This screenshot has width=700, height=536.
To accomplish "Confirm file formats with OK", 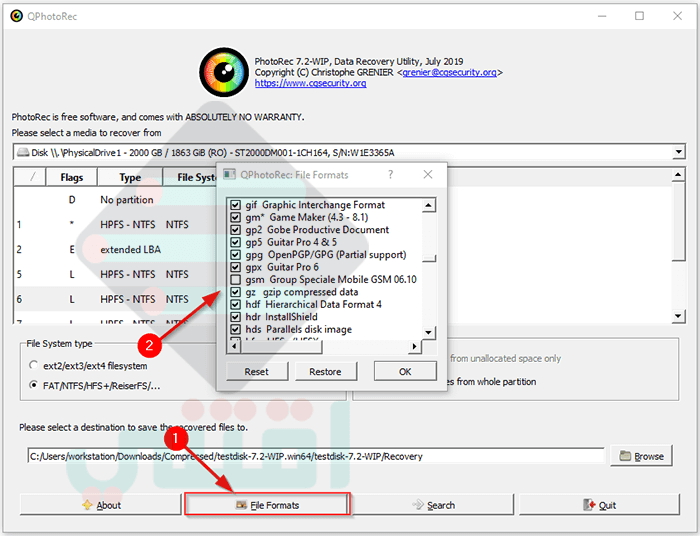I will (405, 371).
